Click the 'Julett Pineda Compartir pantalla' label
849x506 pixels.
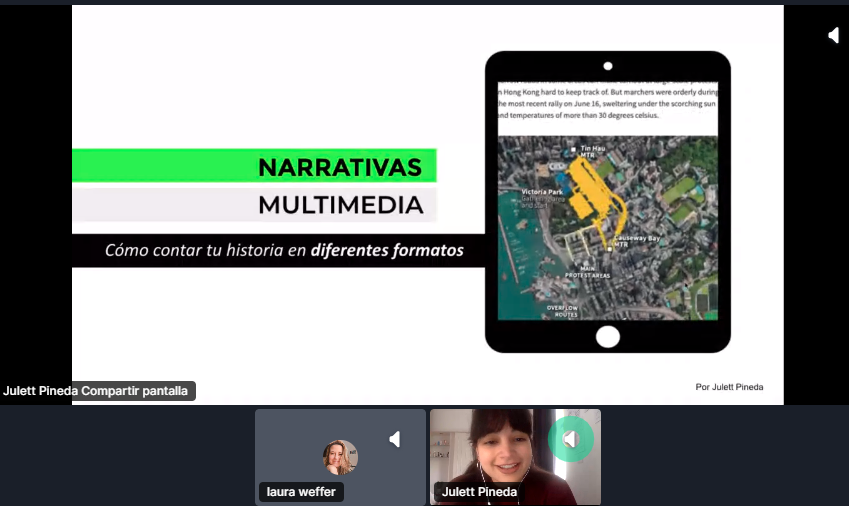coord(96,391)
